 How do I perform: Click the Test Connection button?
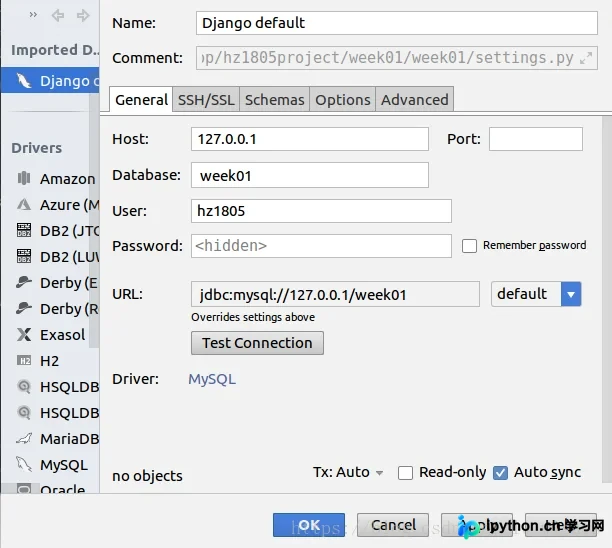[257, 343]
